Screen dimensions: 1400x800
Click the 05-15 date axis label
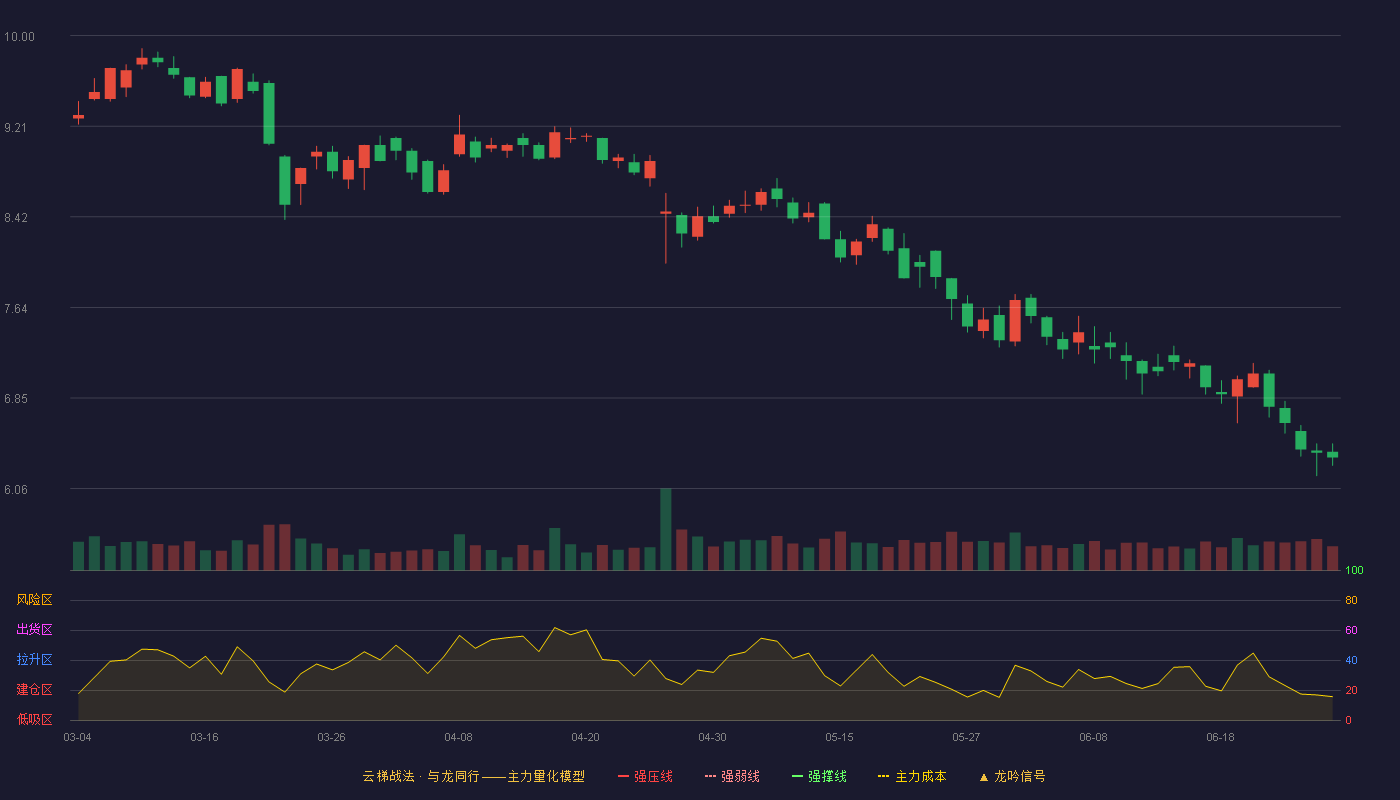pos(839,737)
